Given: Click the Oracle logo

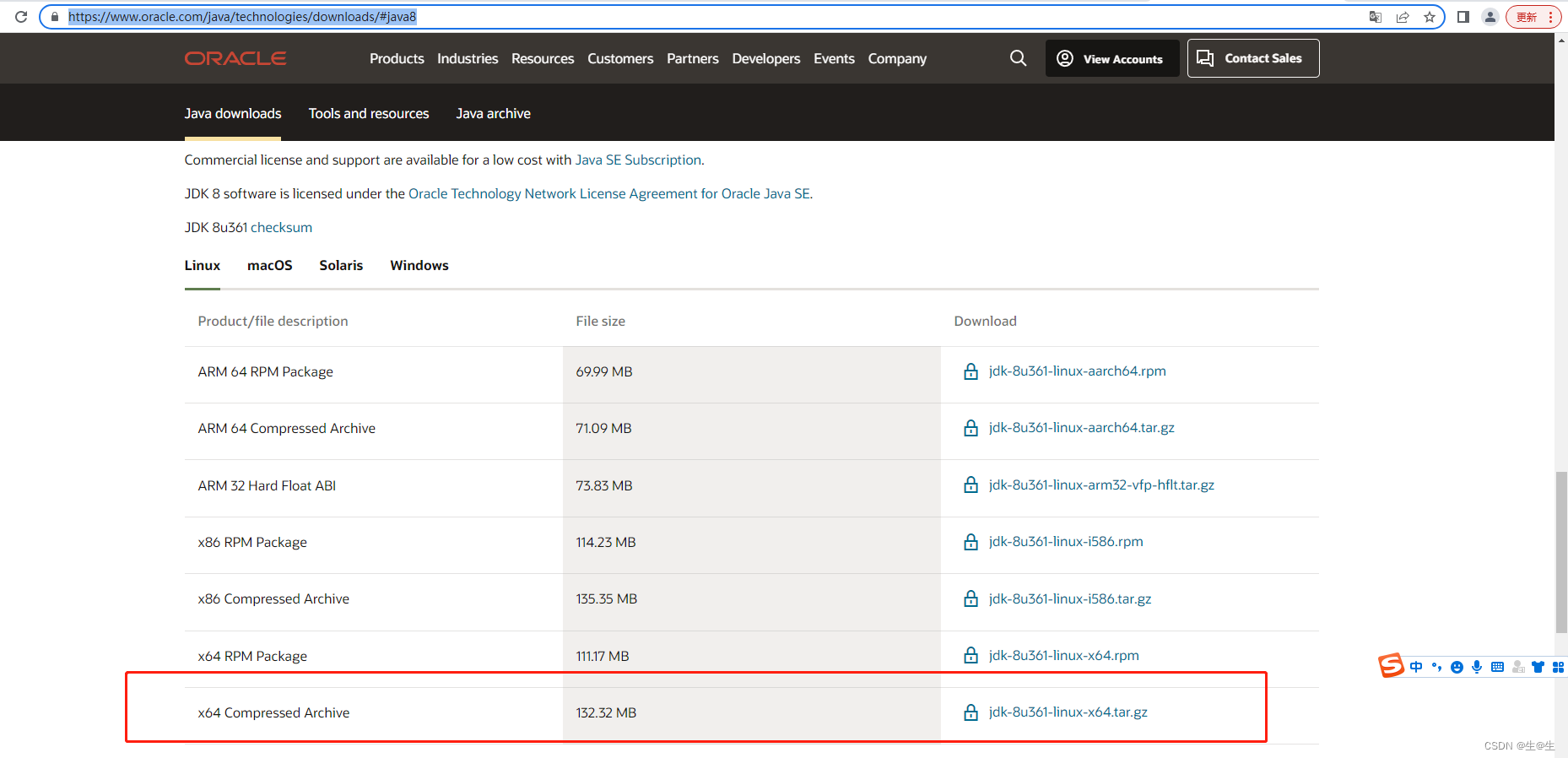Looking at the screenshot, I should 235,58.
